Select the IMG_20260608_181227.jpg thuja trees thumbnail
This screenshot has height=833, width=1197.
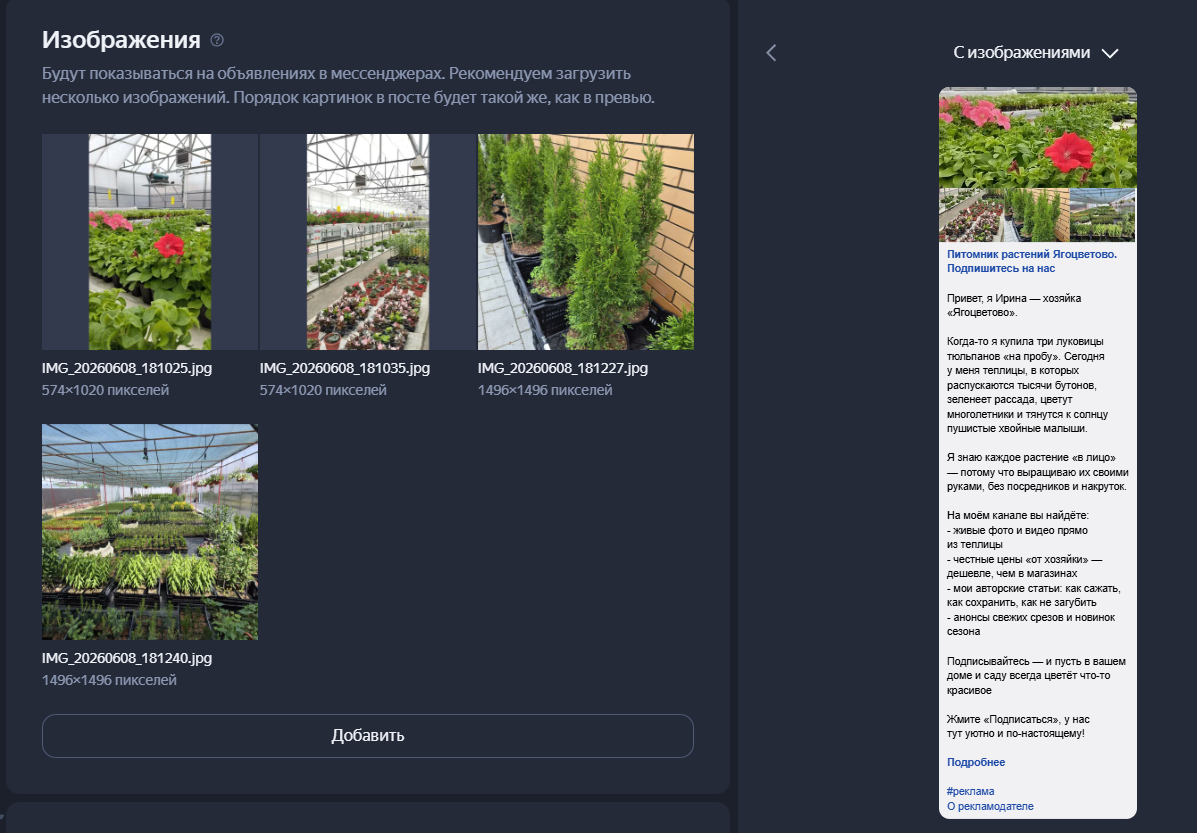[x=586, y=242]
